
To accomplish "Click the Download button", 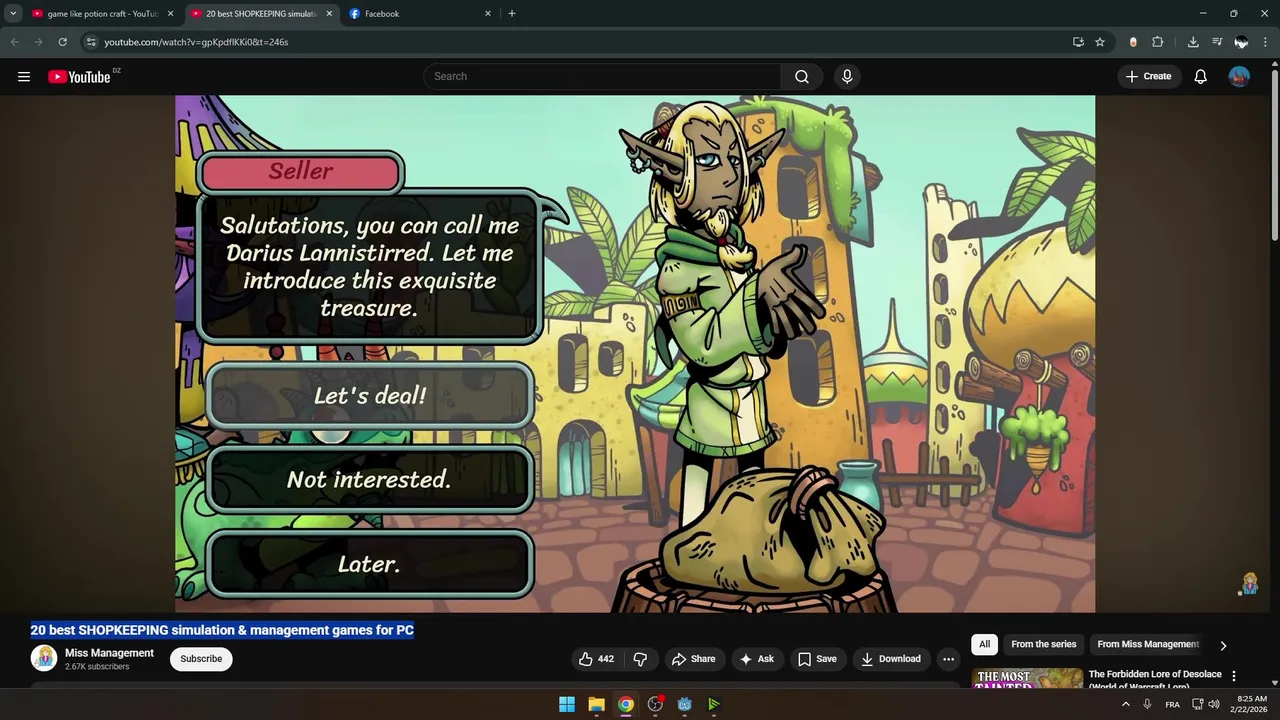I will tap(891, 659).
